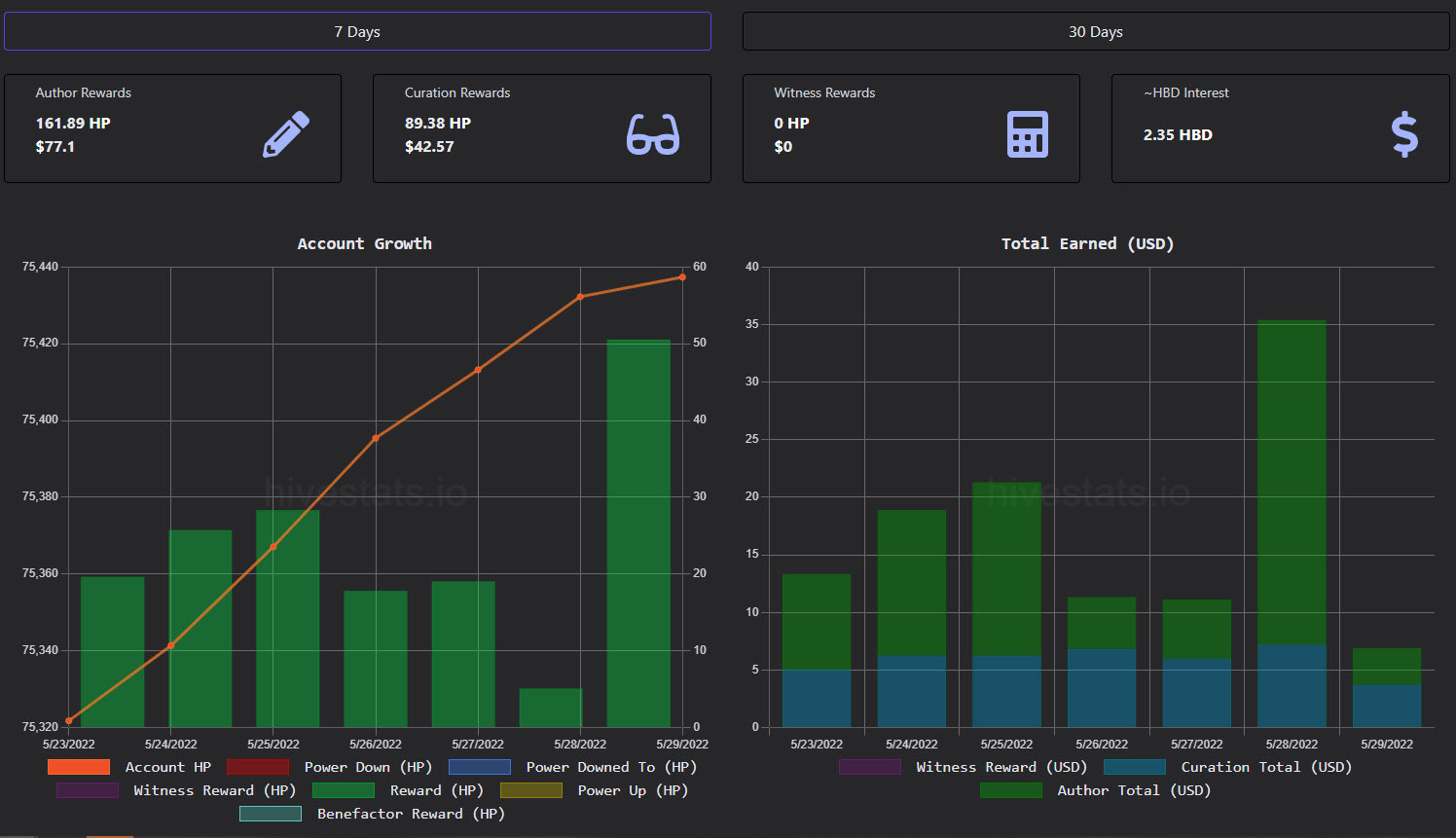Click the Benefactor Reward (HP) legend label
Screen dimensions: 1456x838
coord(411,814)
